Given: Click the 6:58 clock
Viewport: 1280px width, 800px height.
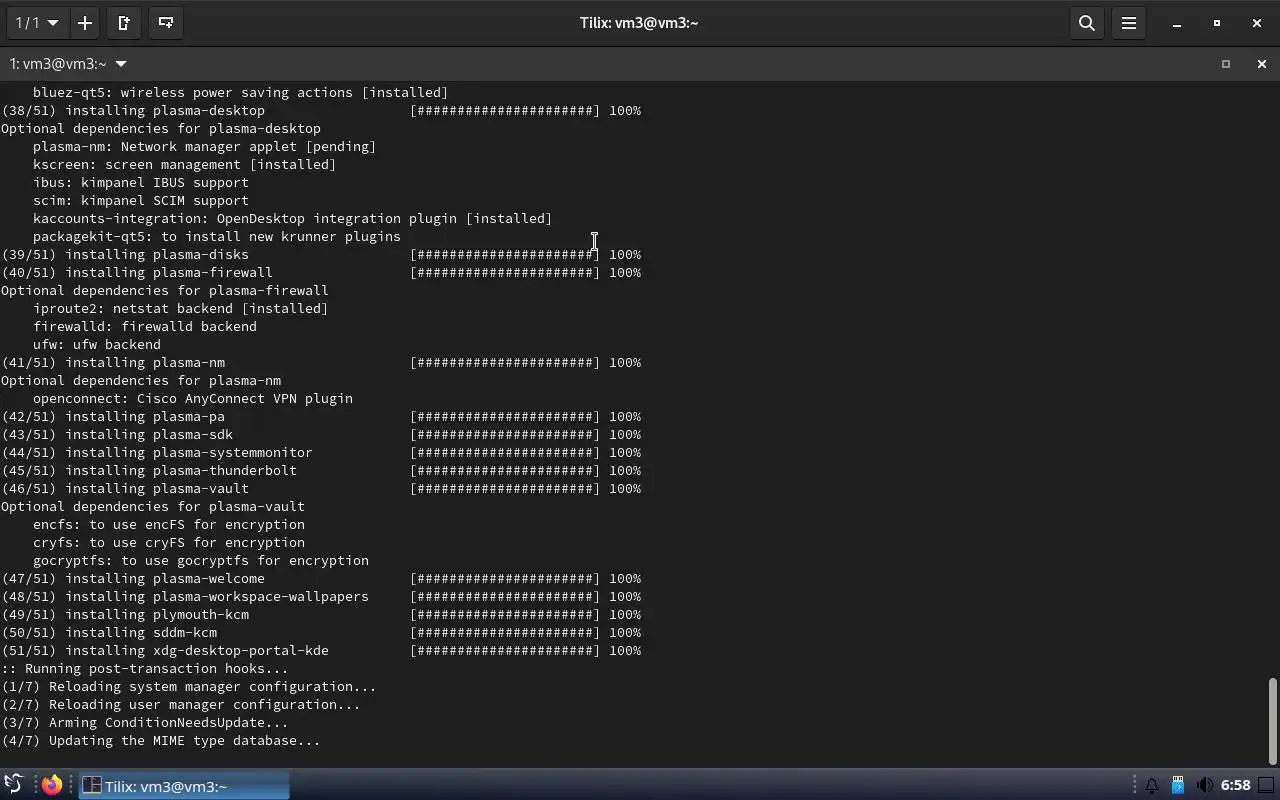Looking at the screenshot, I should click(x=1235, y=786).
